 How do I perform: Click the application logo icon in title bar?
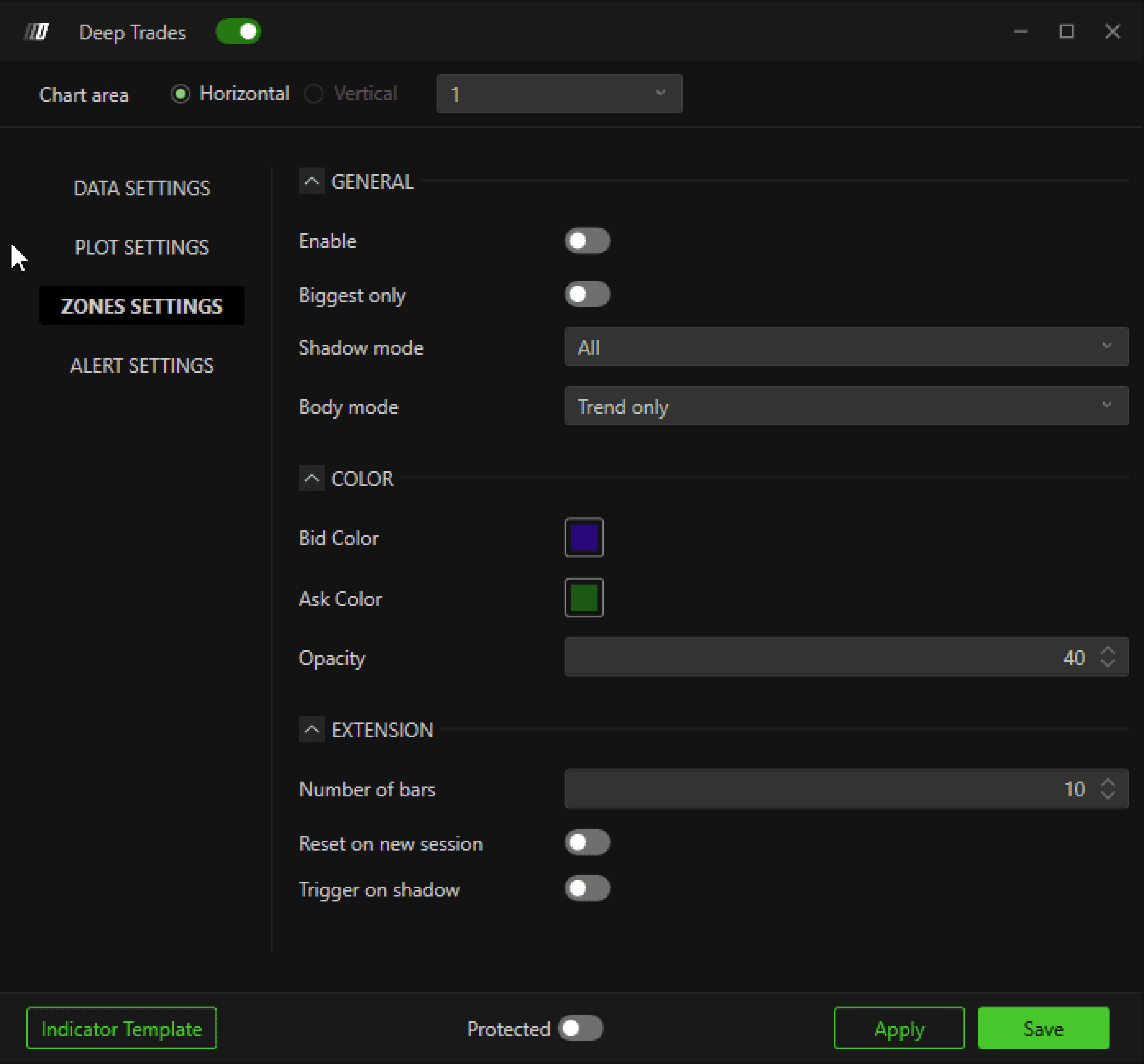[37, 32]
